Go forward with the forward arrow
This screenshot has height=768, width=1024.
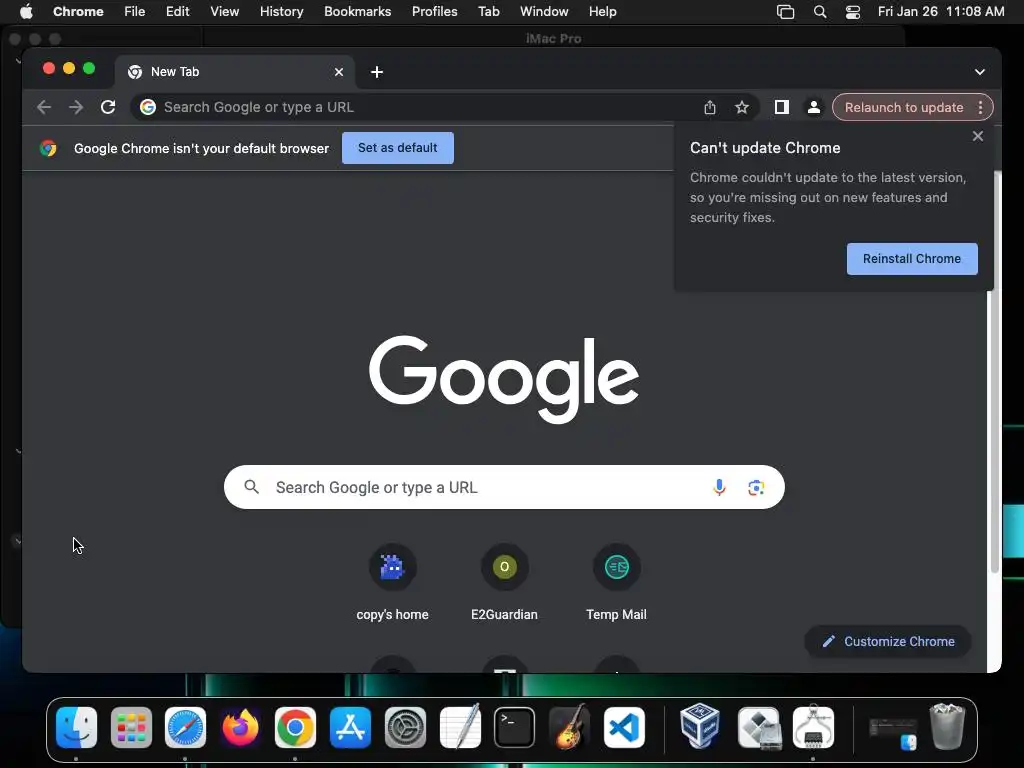point(76,107)
